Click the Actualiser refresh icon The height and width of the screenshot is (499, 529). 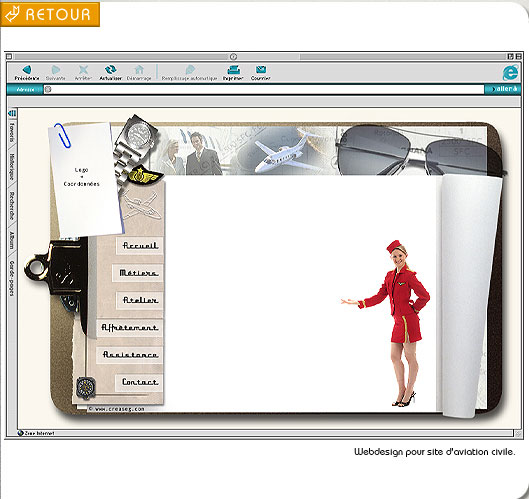(x=110, y=70)
